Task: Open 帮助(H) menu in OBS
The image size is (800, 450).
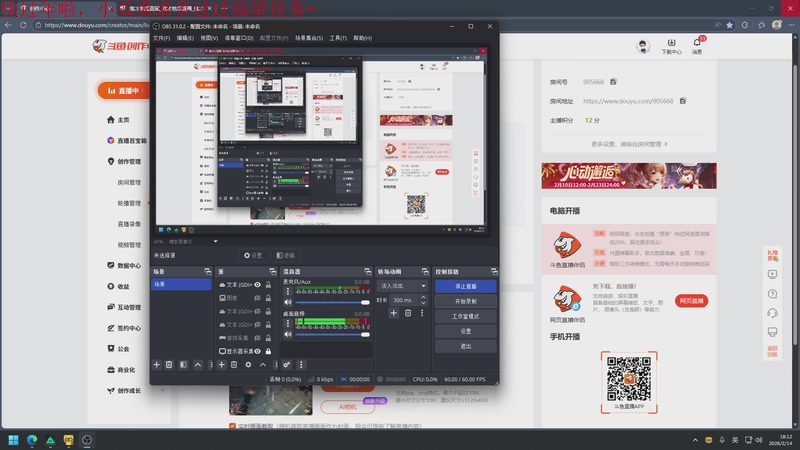Action: click(362, 38)
